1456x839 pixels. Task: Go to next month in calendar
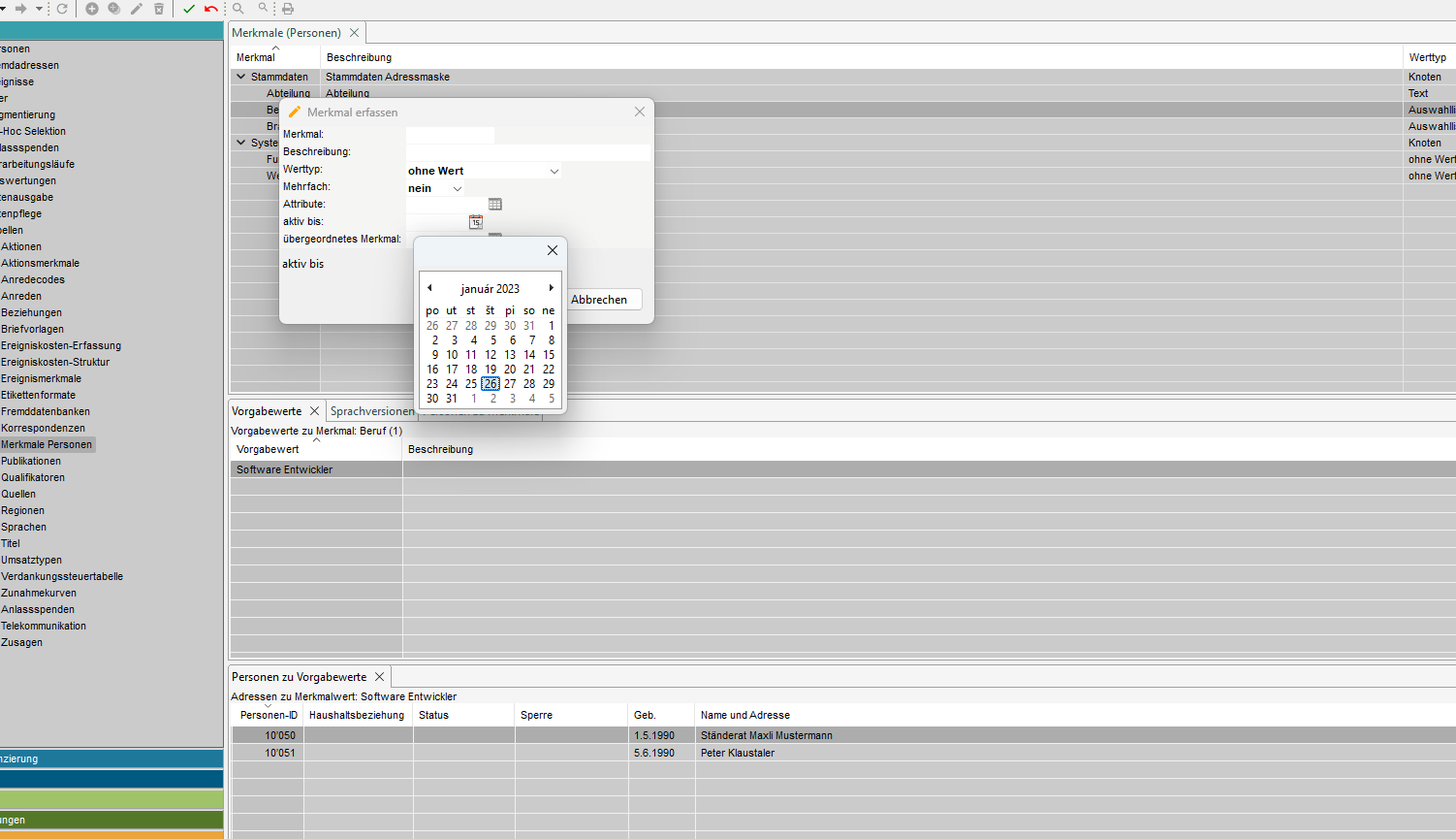click(551, 288)
